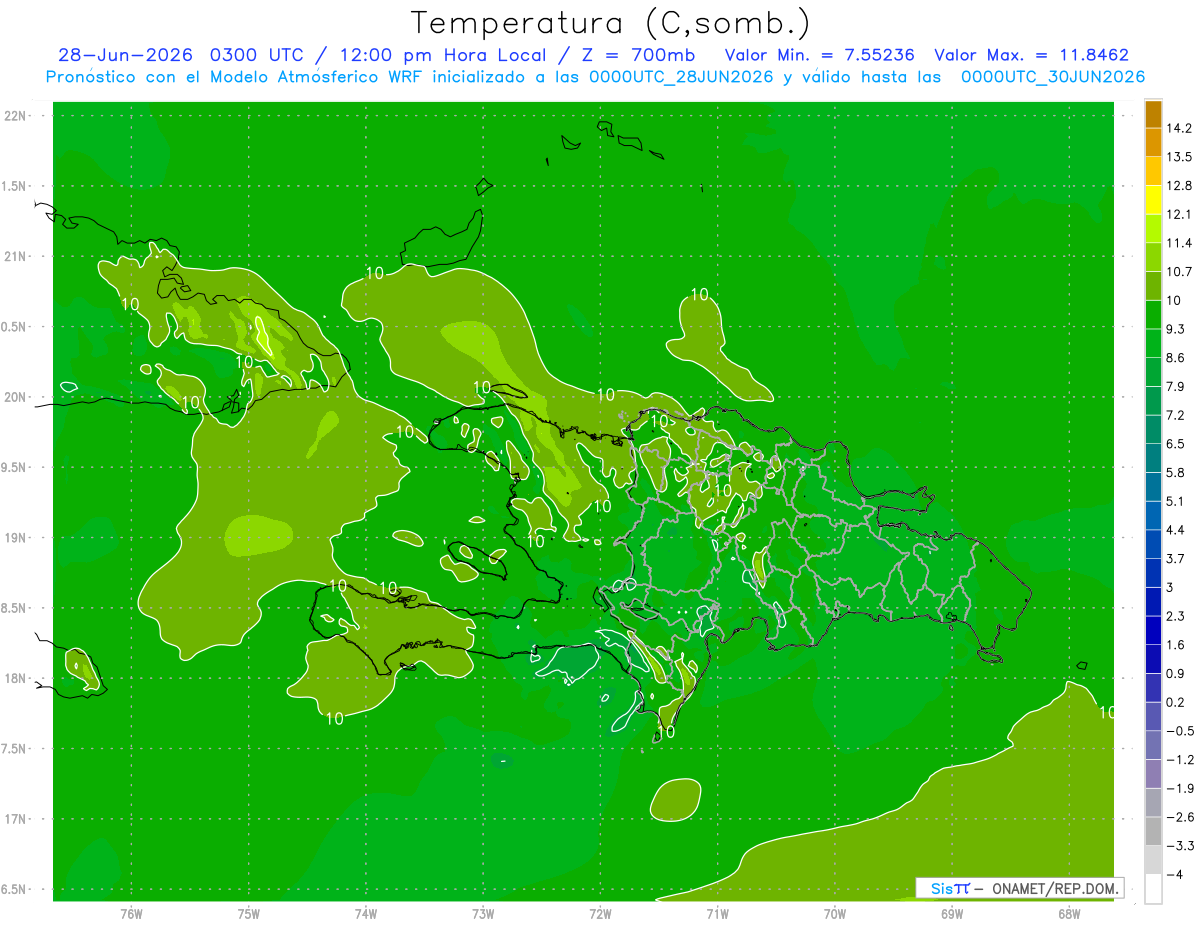The height and width of the screenshot is (927, 1200).
Task: Click initialization stamp "0000UTC_28JUN2026"
Action: (680, 77)
